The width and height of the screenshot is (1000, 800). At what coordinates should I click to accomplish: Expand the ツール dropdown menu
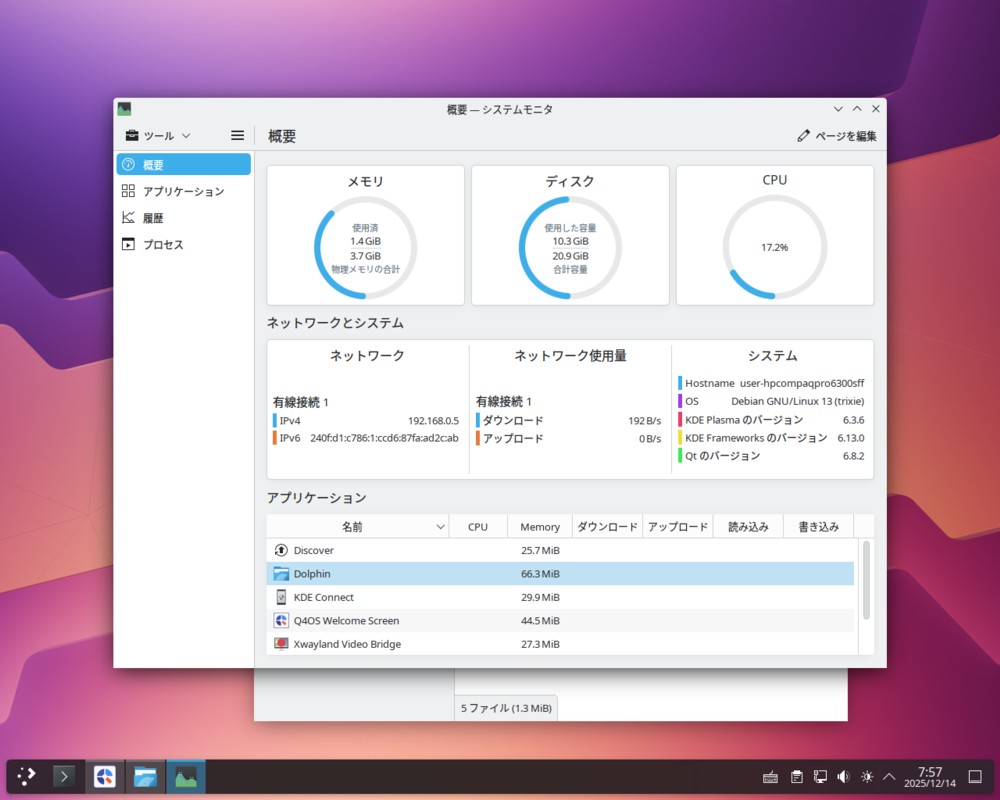pyautogui.click(x=158, y=136)
